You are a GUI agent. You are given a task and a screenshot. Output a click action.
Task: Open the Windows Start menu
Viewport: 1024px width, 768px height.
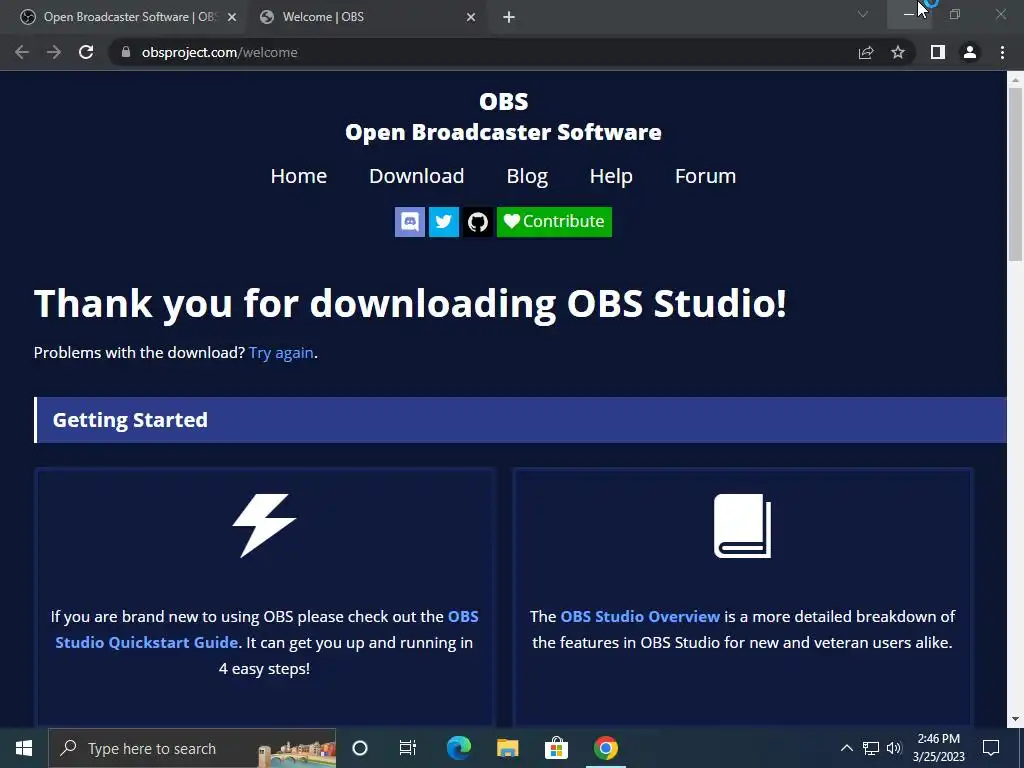(24, 748)
